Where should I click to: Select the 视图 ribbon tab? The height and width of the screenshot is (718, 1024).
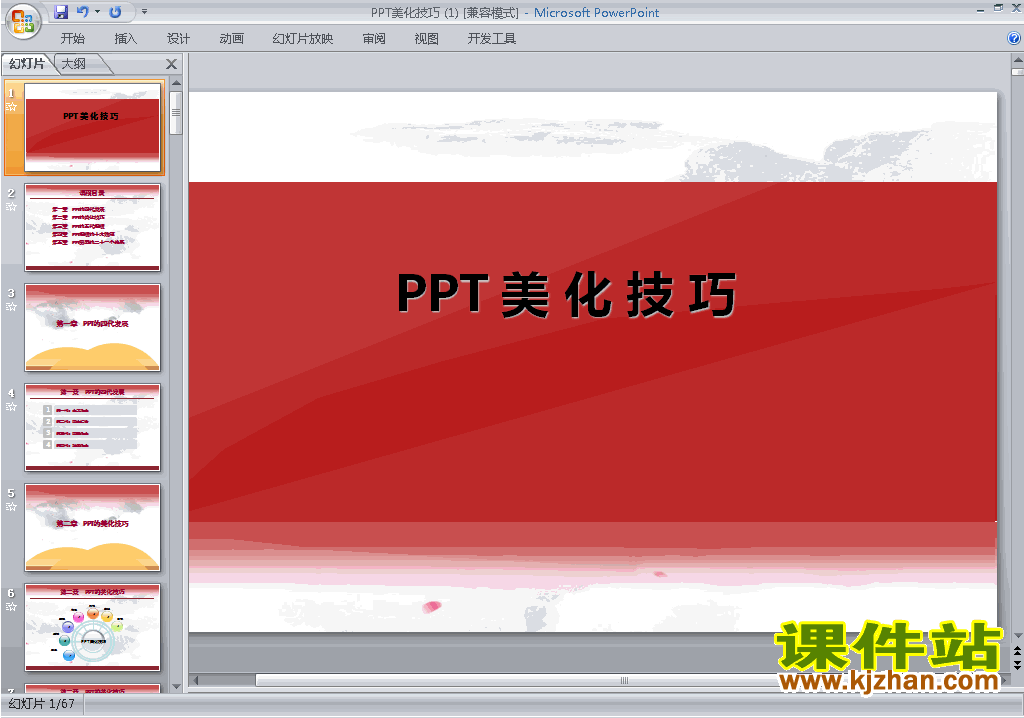[x=426, y=39]
